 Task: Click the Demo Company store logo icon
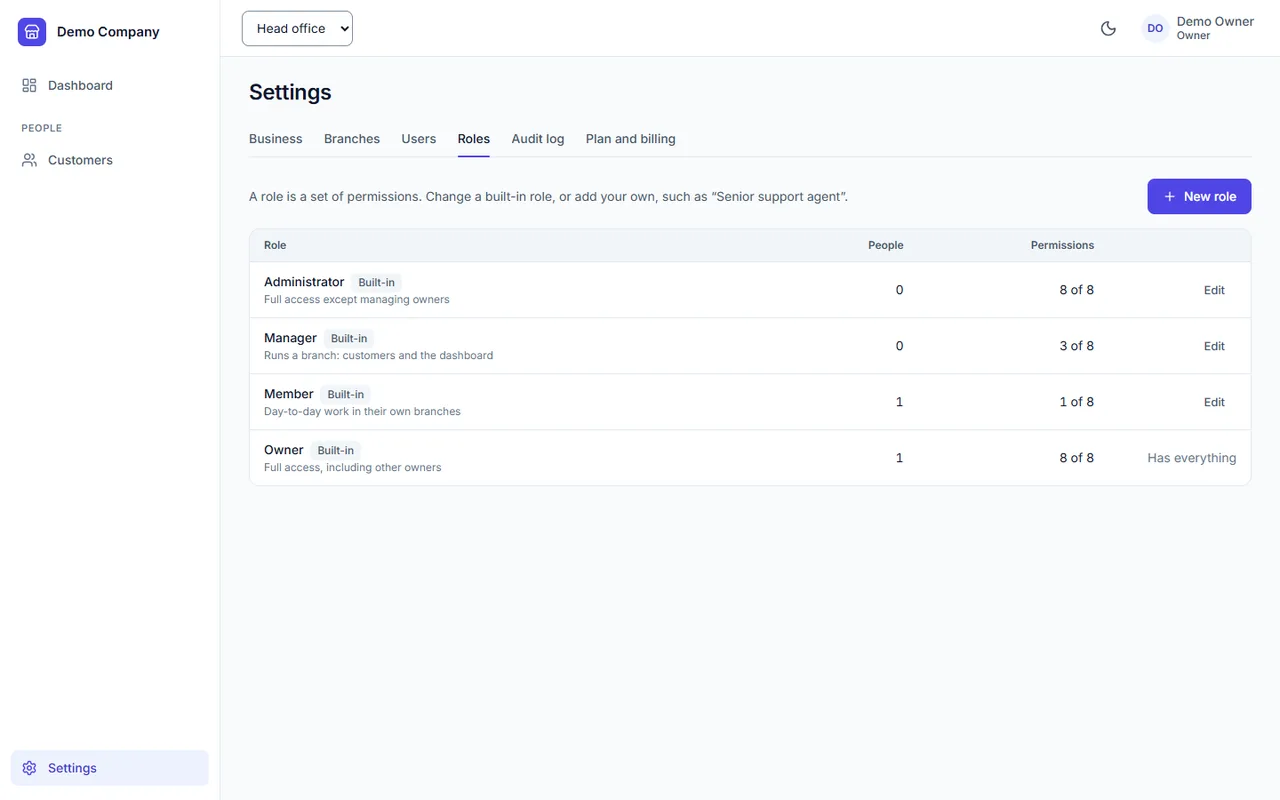32,32
